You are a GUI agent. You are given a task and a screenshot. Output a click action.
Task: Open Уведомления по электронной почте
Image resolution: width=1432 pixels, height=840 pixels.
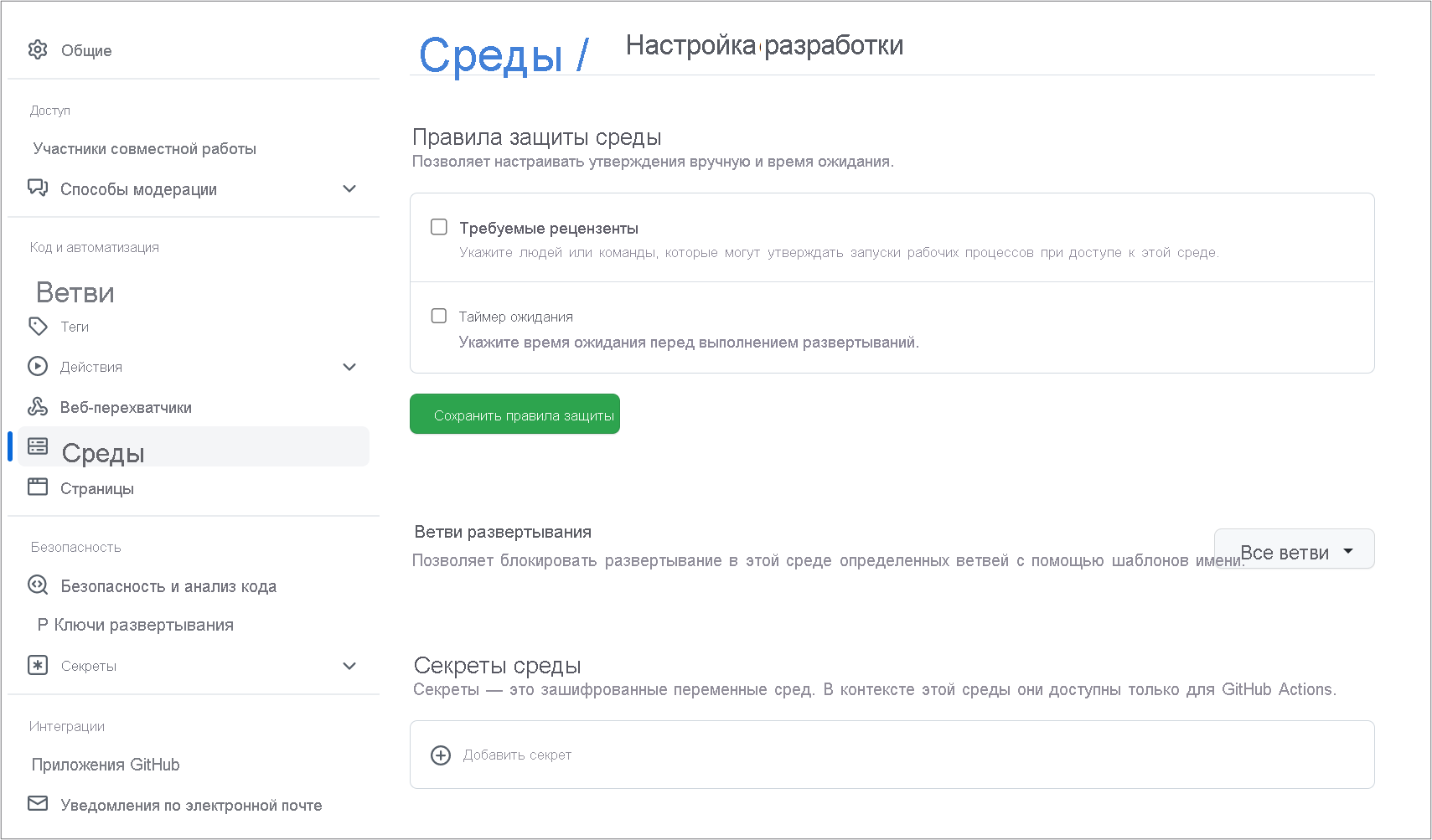click(x=191, y=805)
